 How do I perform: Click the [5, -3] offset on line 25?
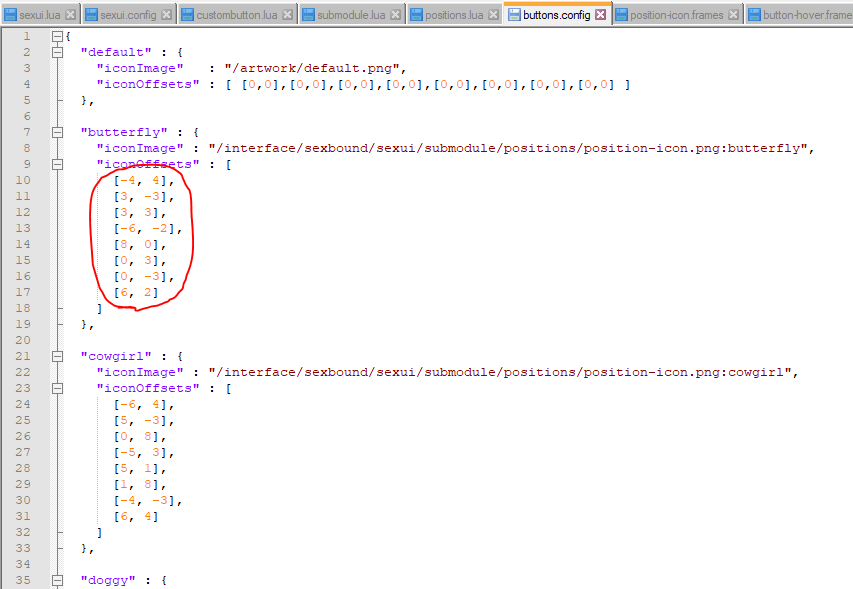coord(141,420)
